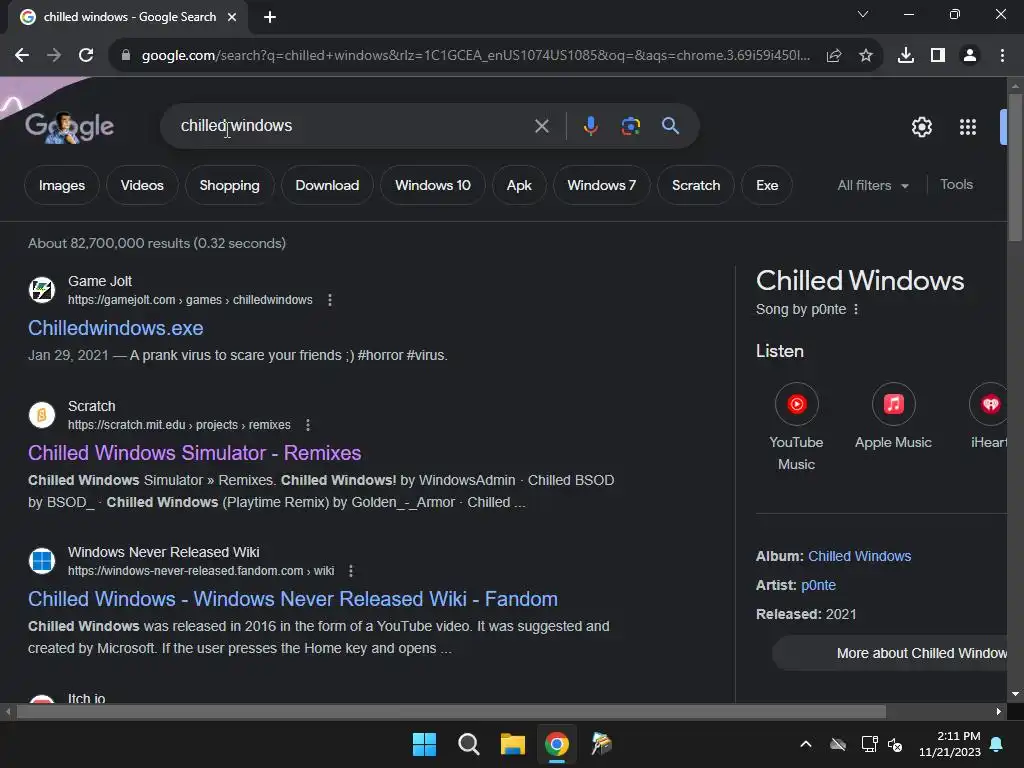This screenshot has width=1024, height=768.
Task: Submit search with magnifier icon
Action: tap(671, 126)
